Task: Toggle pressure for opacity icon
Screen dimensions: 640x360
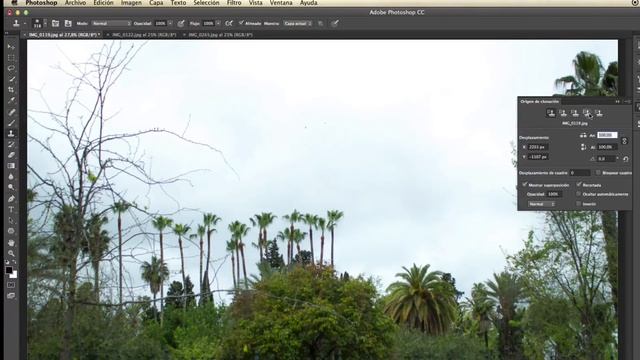Action: (x=181, y=24)
